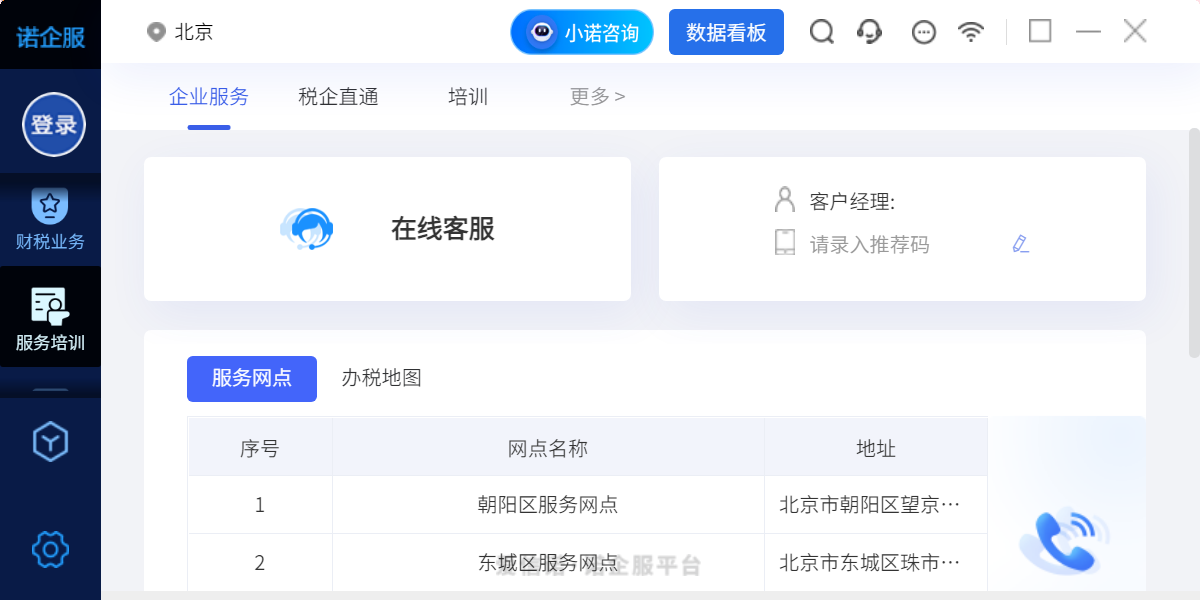Viewport: 1200px width, 600px height.
Task: Open the 数据看板 dashboard
Action: coord(726,31)
